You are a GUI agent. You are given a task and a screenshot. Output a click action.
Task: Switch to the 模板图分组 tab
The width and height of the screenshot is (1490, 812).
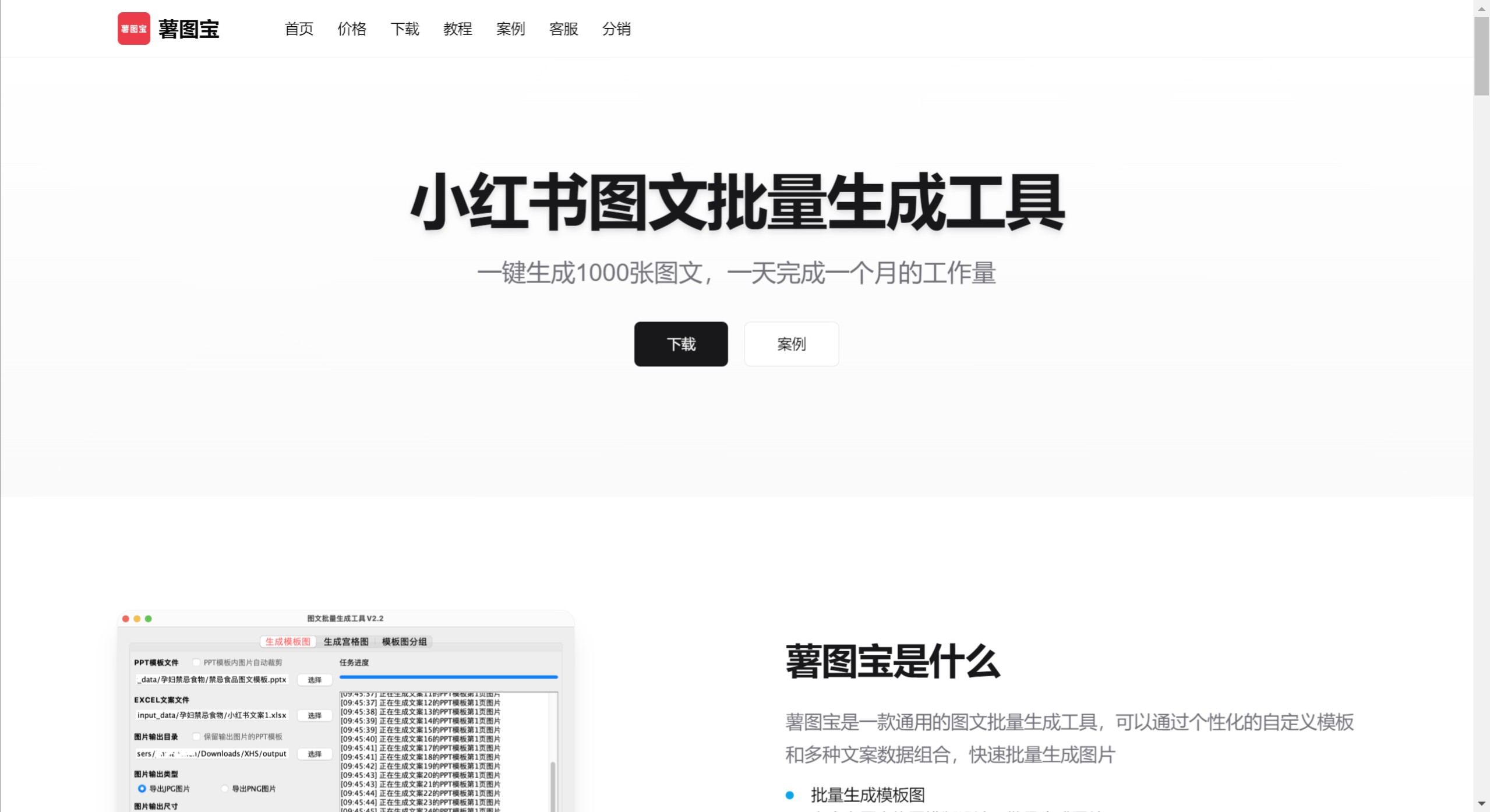click(x=404, y=641)
